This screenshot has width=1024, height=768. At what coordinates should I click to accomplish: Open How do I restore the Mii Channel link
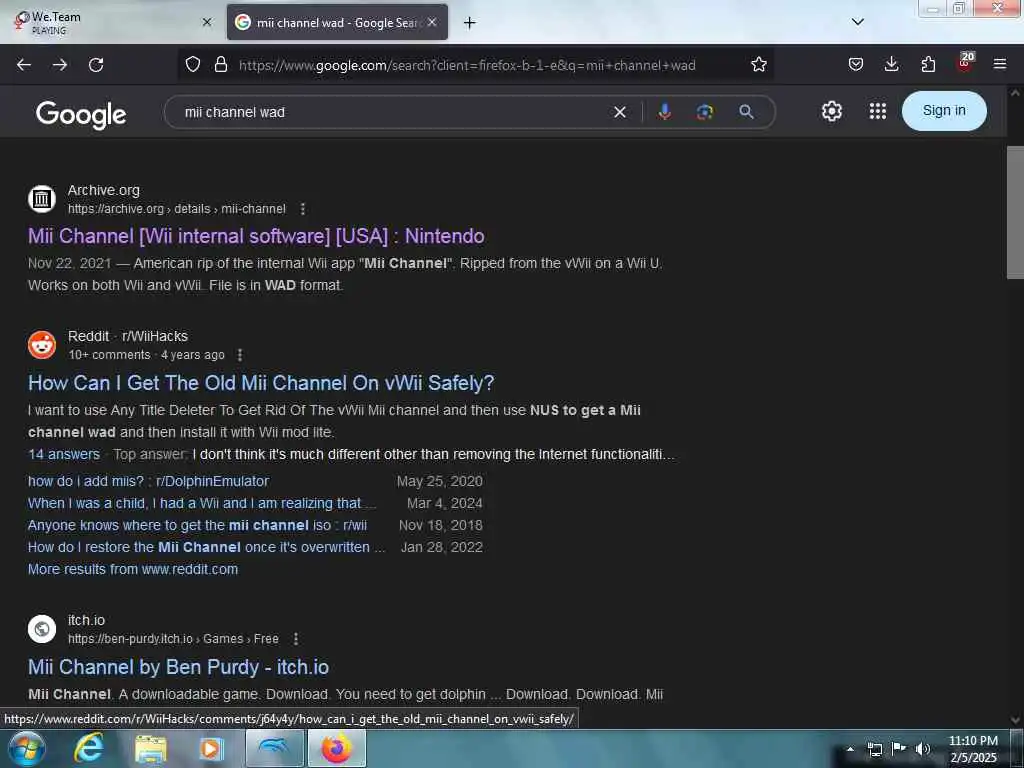pos(206,547)
